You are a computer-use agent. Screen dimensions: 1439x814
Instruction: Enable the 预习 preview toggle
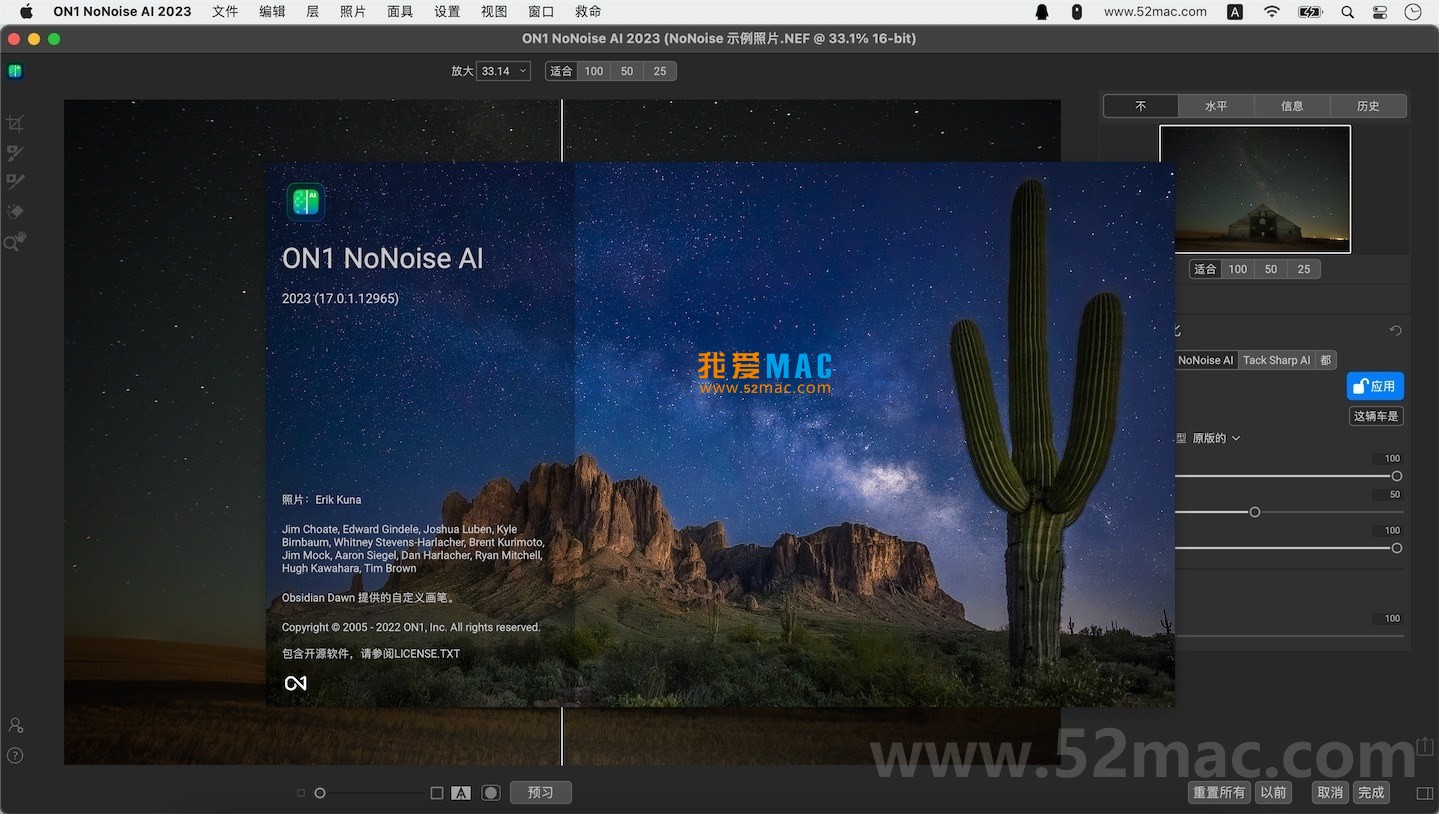[x=540, y=792]
